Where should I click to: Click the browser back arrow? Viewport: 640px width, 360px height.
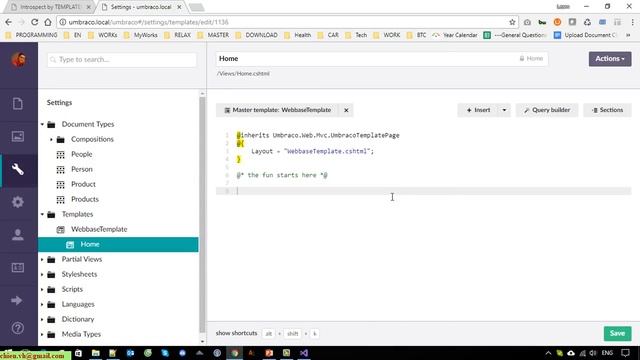tap(9, 22)
